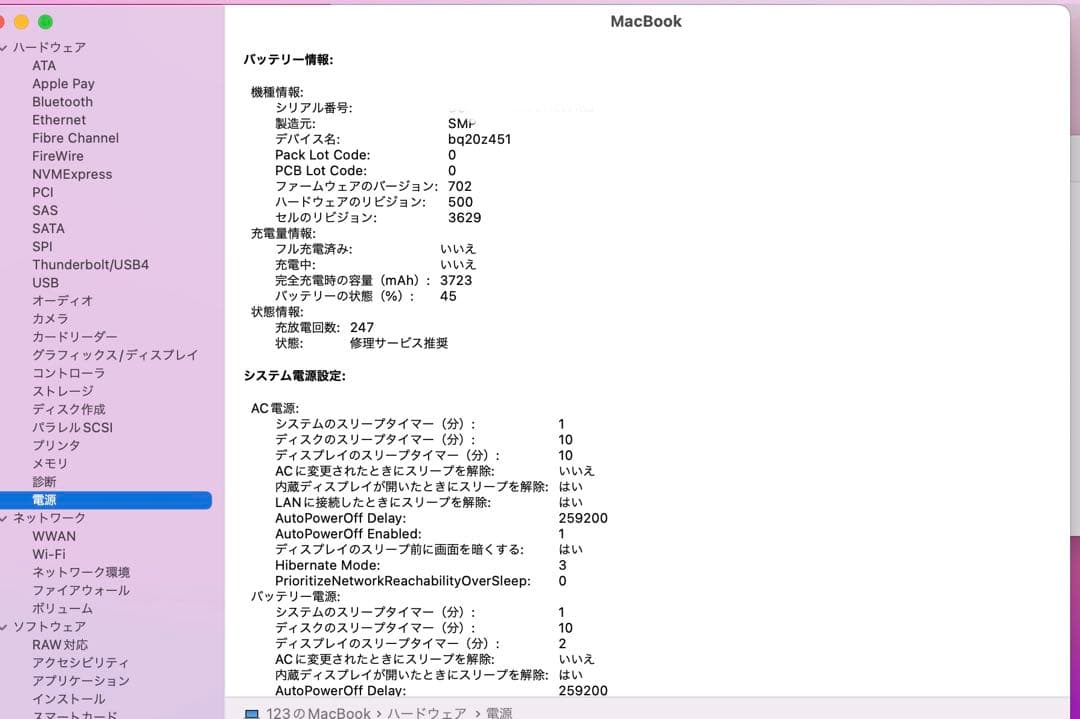Select RAW対応 in the sidebar

60,645
